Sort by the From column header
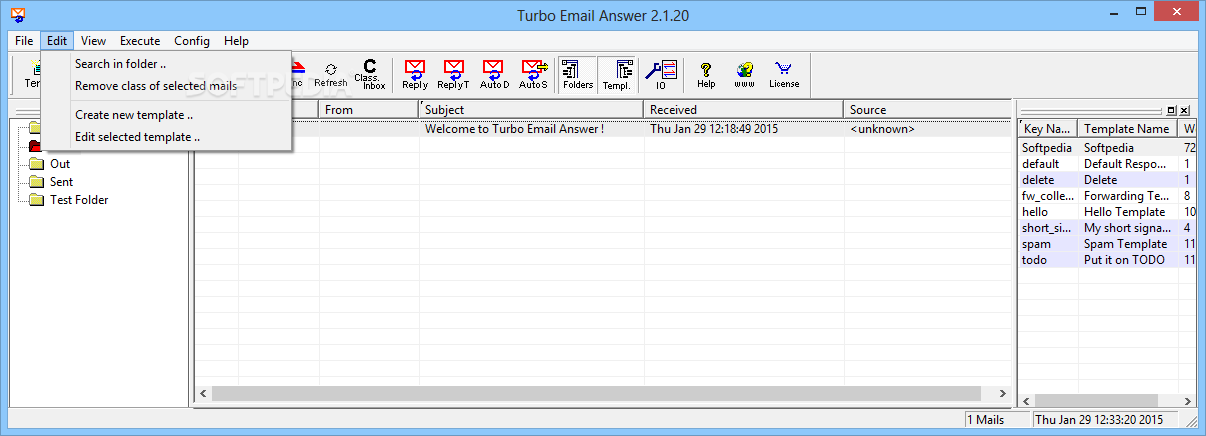The image size is (1206, 436). (x=369, y=110)
